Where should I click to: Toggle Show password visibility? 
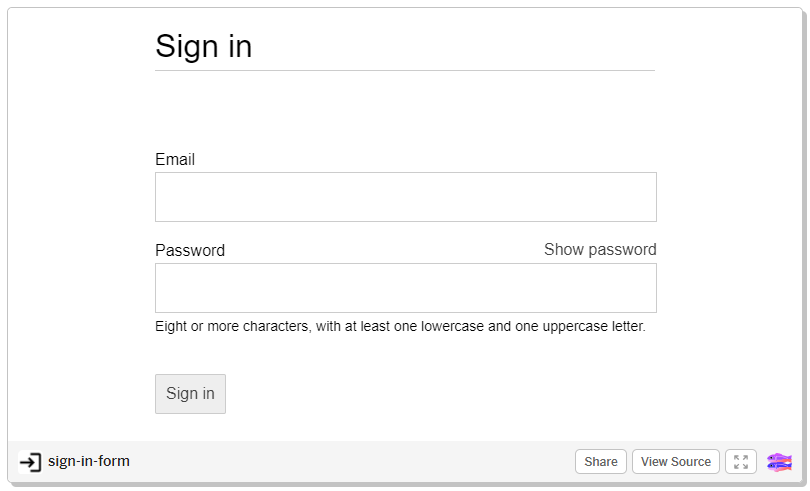pyautogui.click(x=600, y=250)
